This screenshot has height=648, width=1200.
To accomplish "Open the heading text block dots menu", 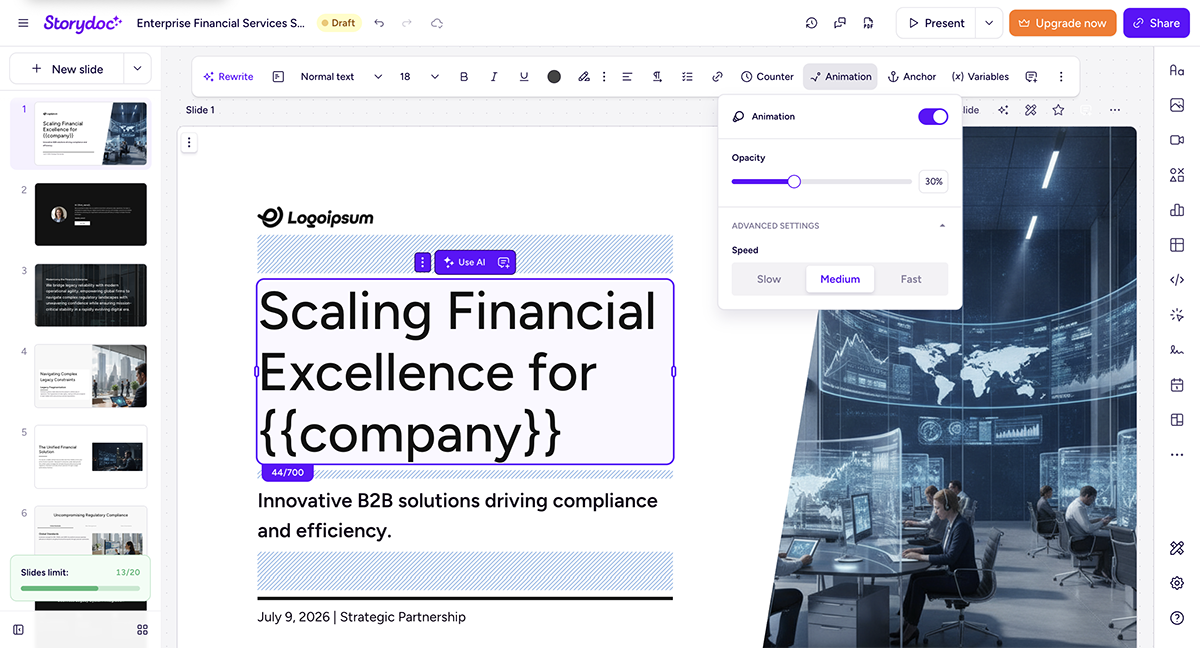I will point(423,262).
